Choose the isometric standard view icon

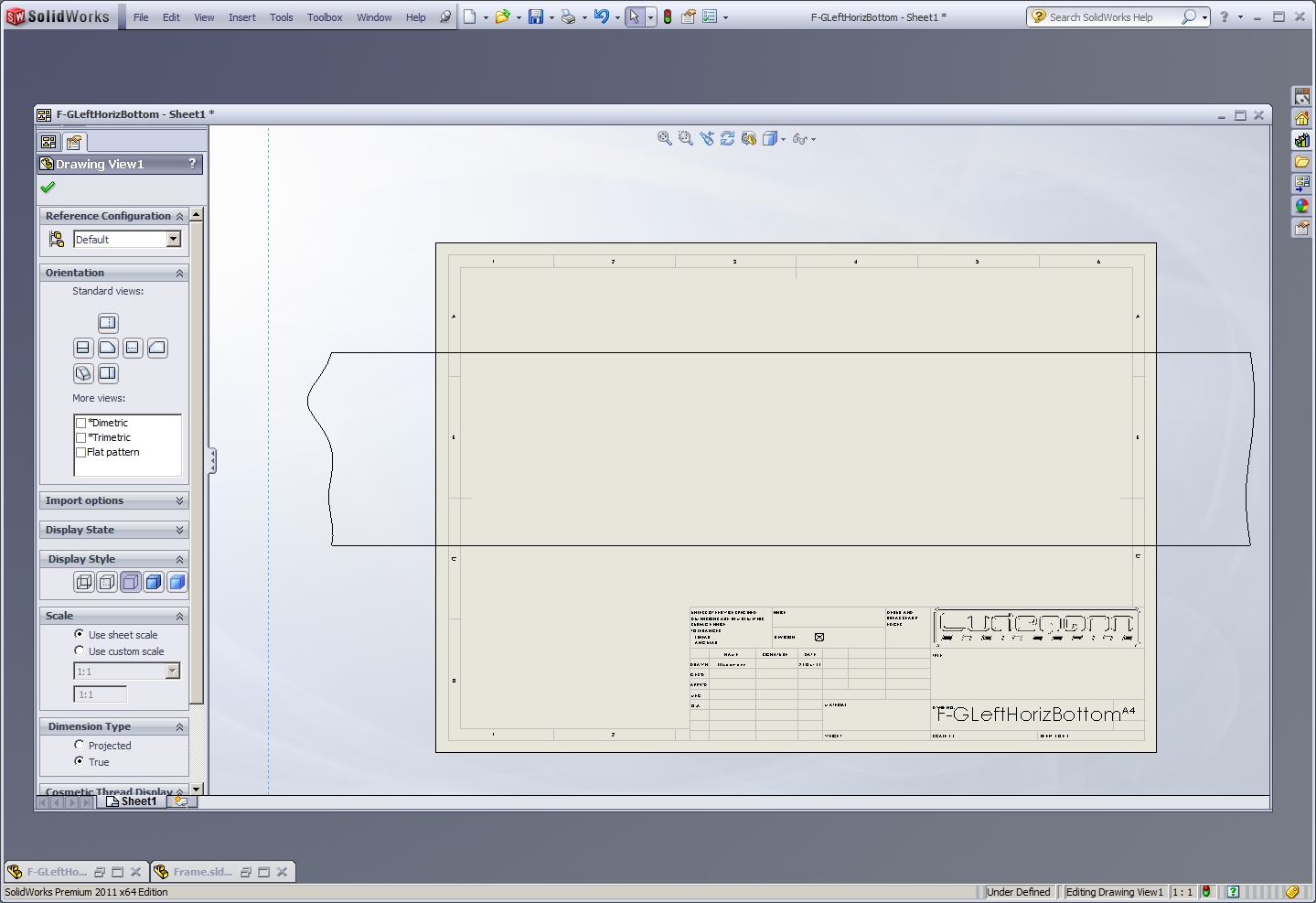click(x=83, y=373)
